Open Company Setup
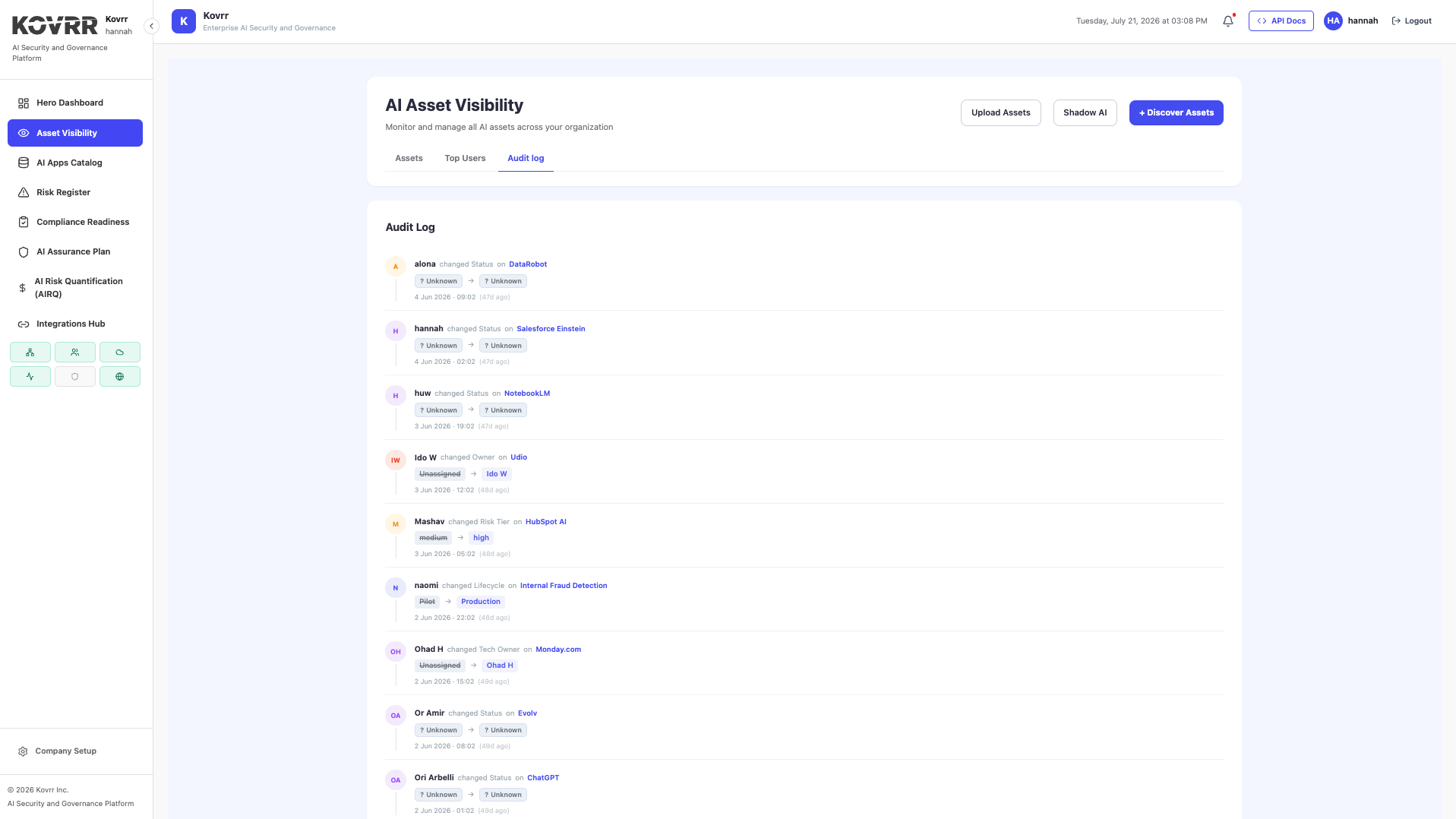 pos(75,751)
